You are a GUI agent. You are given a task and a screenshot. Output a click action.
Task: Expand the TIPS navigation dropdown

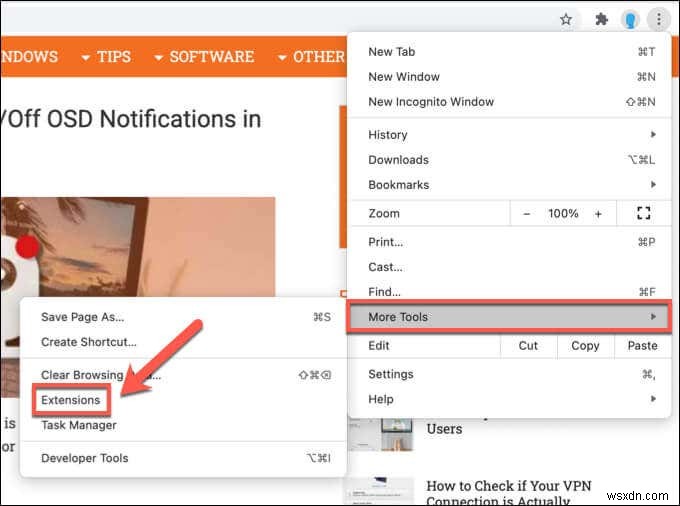pos(106,57)
